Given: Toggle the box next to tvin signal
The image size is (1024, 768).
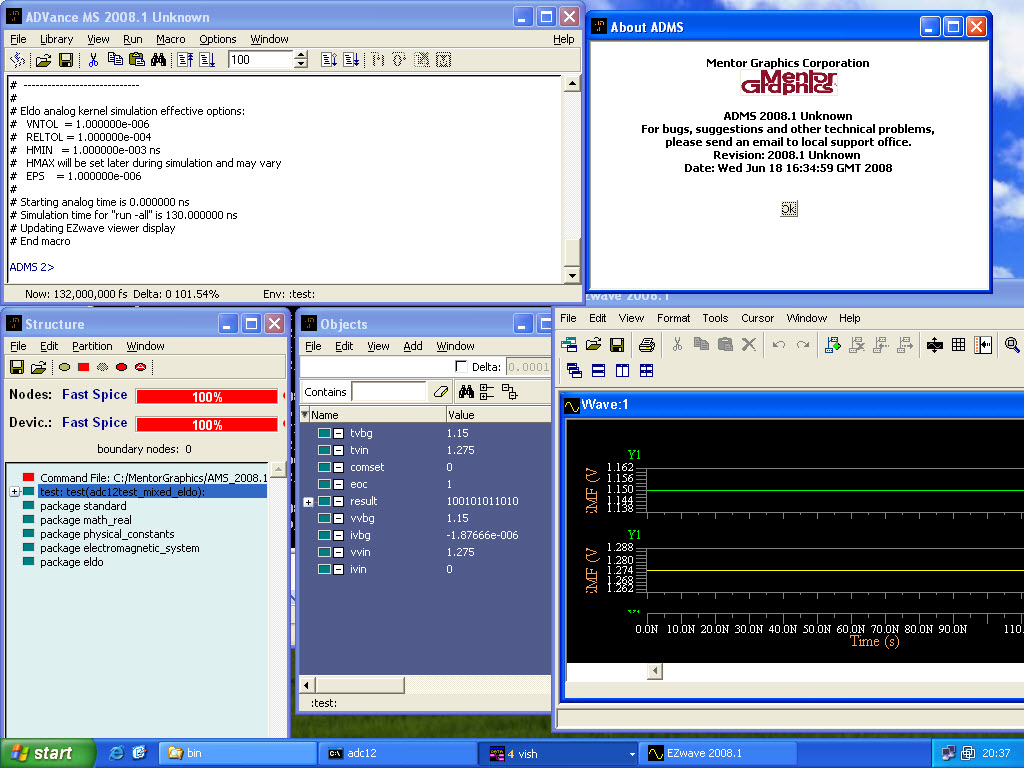Looking at the screenshot, I should click(338, 450).
